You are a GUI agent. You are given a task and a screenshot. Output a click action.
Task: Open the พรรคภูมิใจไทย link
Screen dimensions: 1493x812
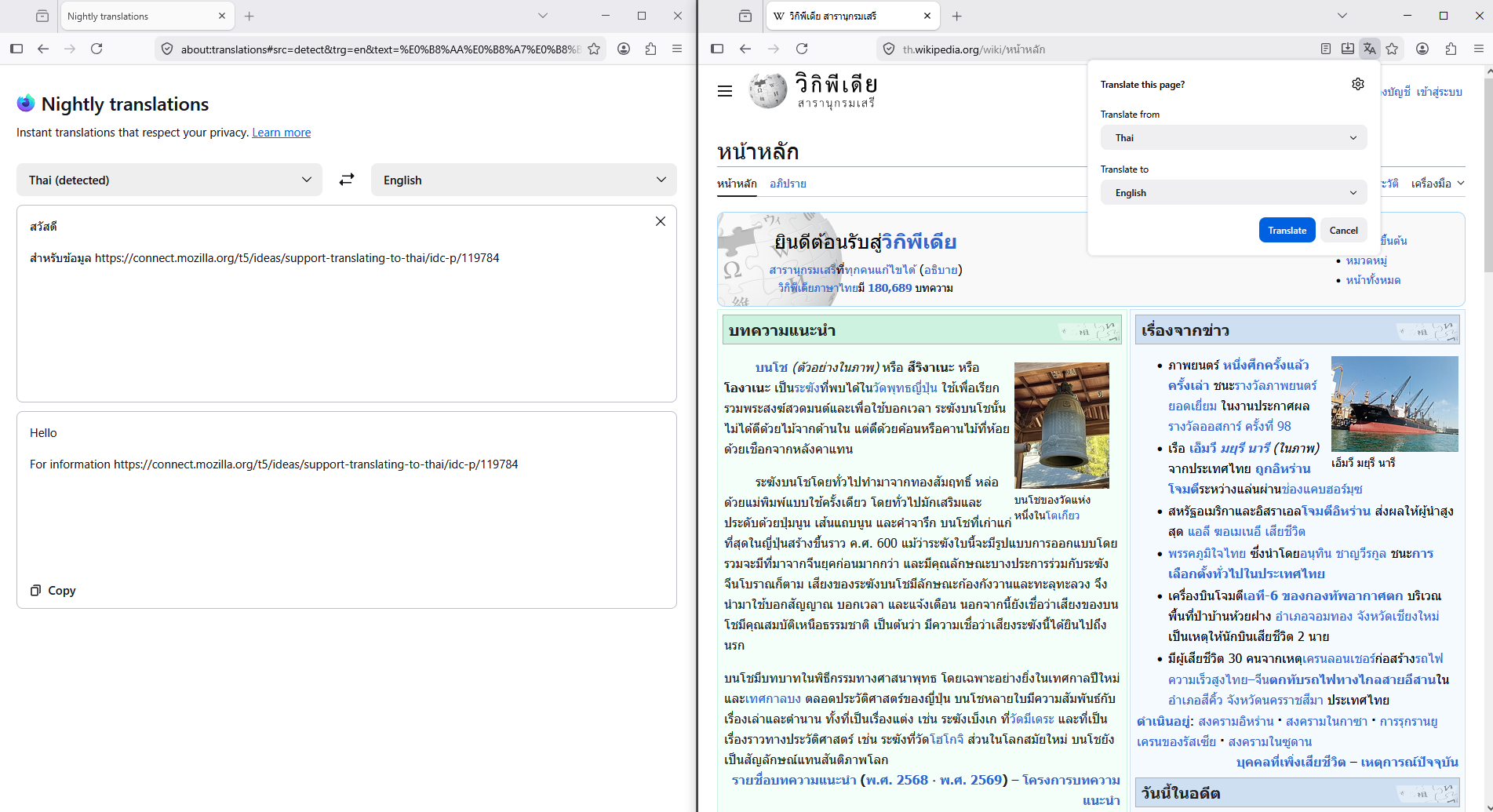pos(1207,553)
